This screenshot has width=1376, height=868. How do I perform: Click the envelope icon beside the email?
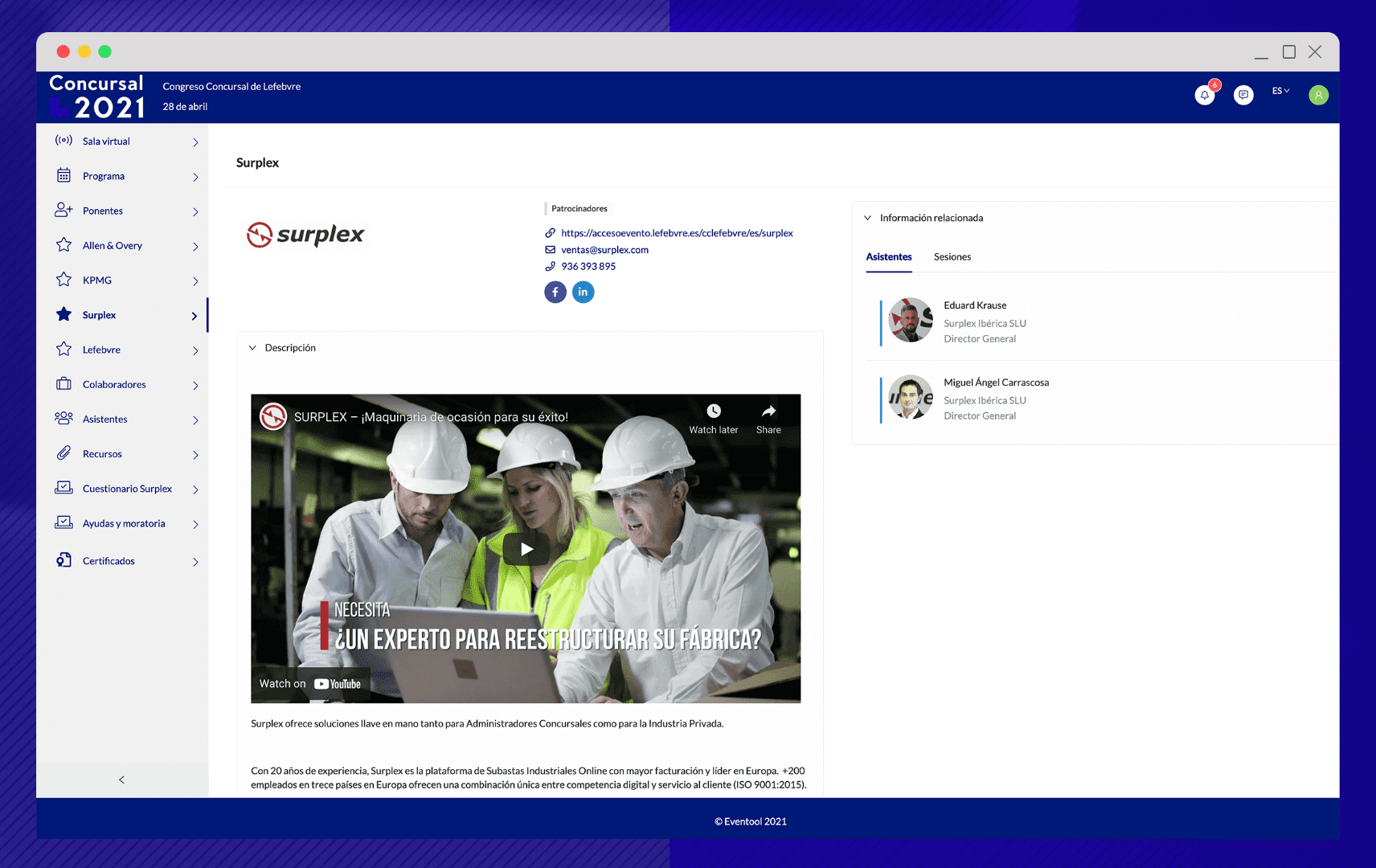tap(551, 250)
